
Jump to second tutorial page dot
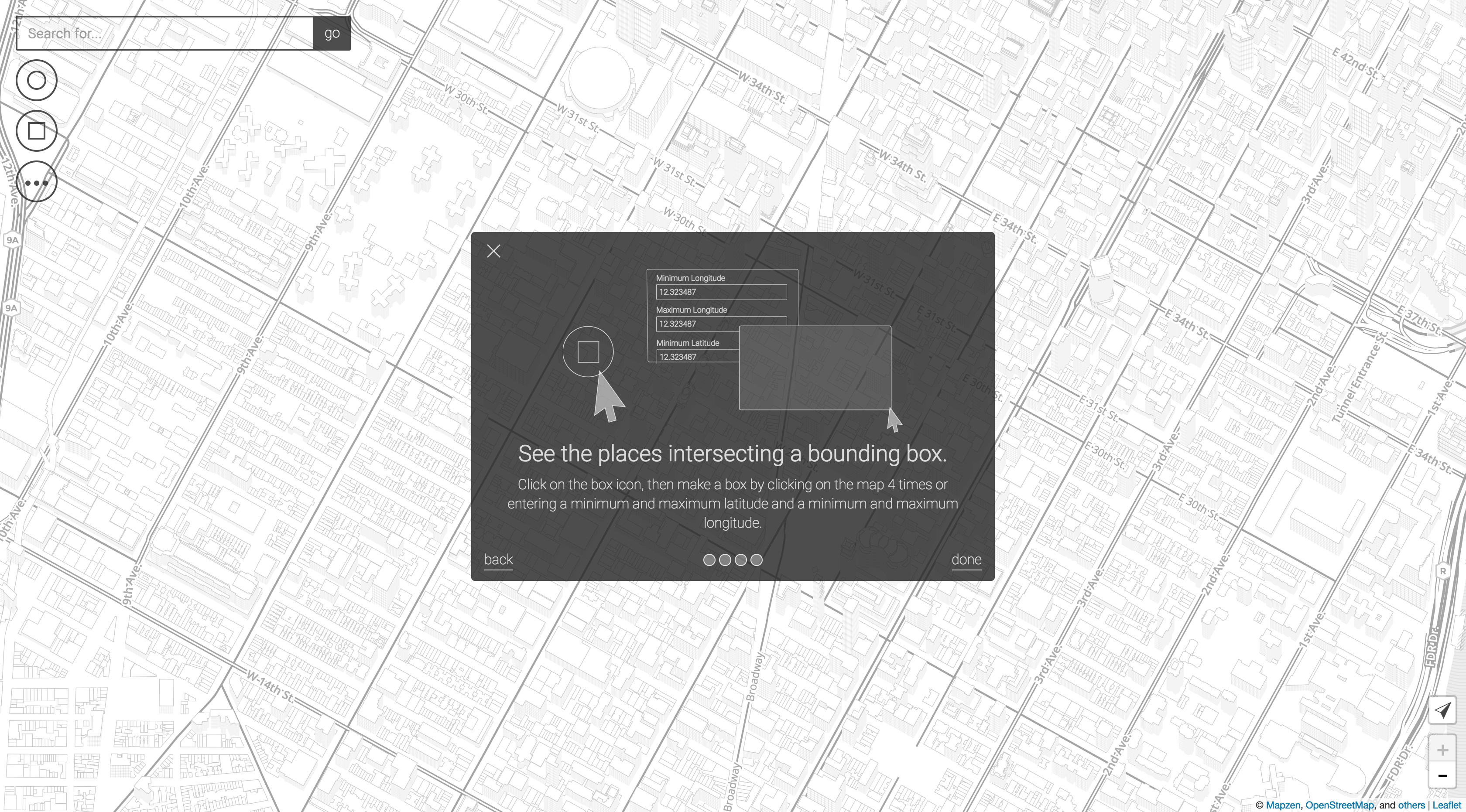pos(725,560)
